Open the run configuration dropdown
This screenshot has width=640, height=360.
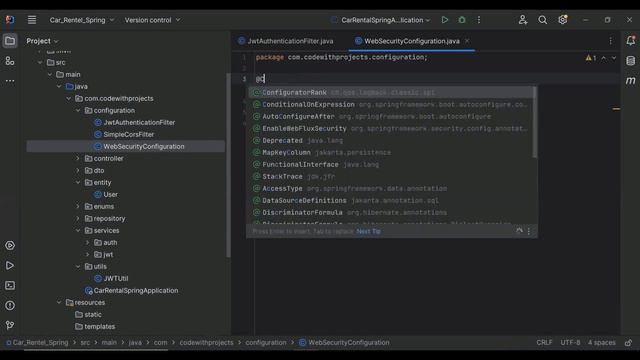(x=381, y=20)
